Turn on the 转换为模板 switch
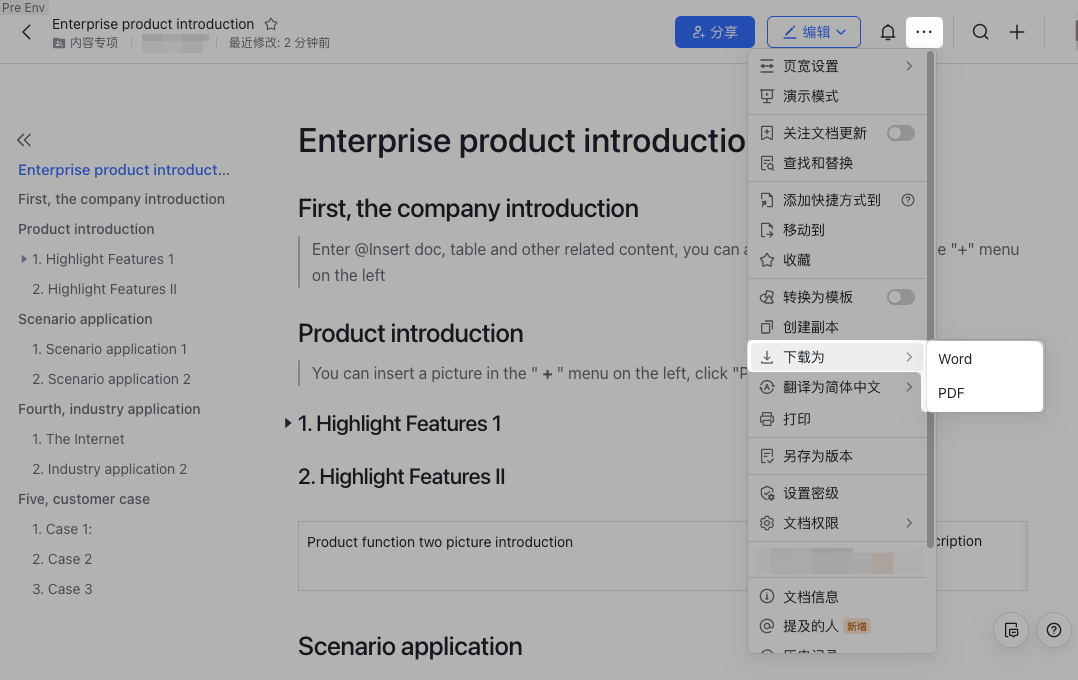 pyautogui.click(x=900, y=296)
